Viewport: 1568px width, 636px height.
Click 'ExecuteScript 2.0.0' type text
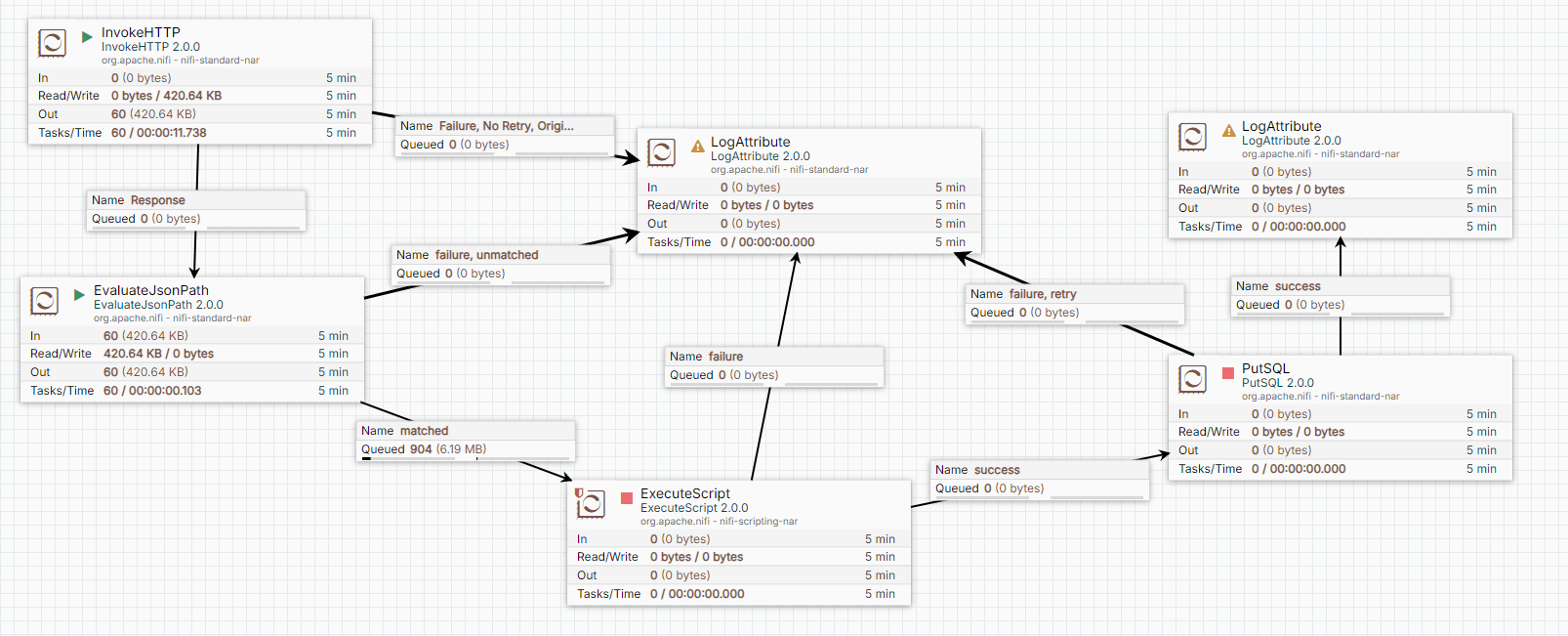pyautogui.click(x=694, y=508)
